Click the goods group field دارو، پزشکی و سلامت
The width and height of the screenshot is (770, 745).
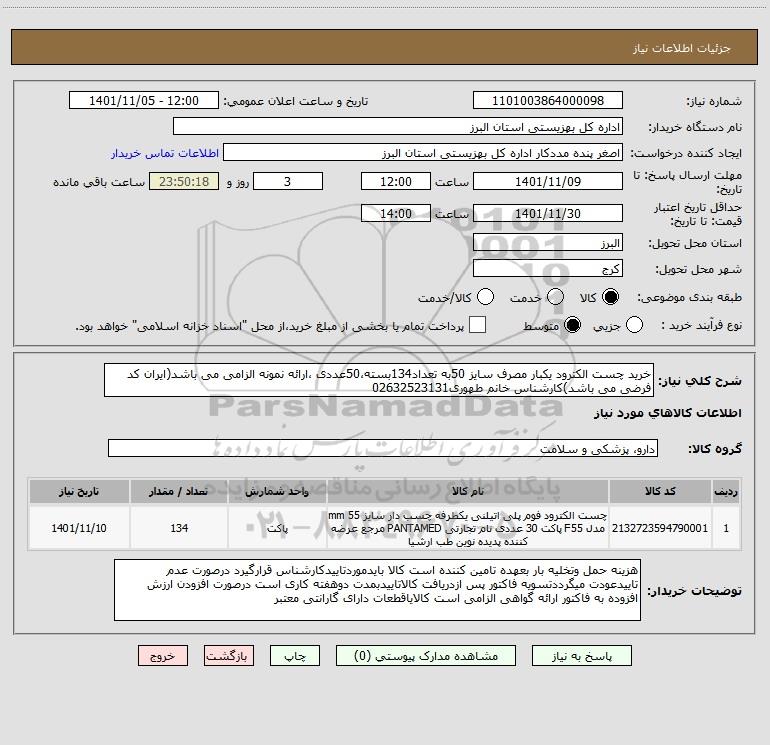click(x=383, y=448)
